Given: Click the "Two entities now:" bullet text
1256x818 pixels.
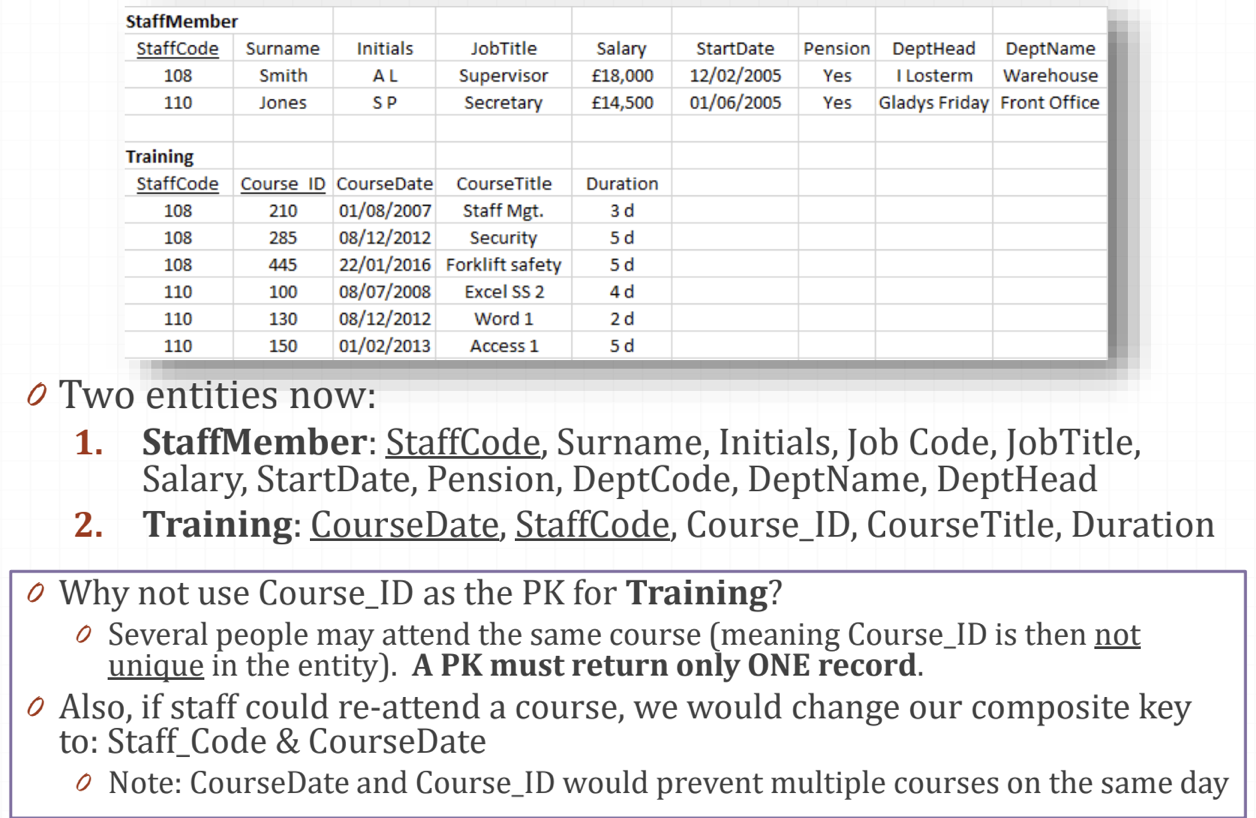Looking at the screenshot, I should coord(218,396).
